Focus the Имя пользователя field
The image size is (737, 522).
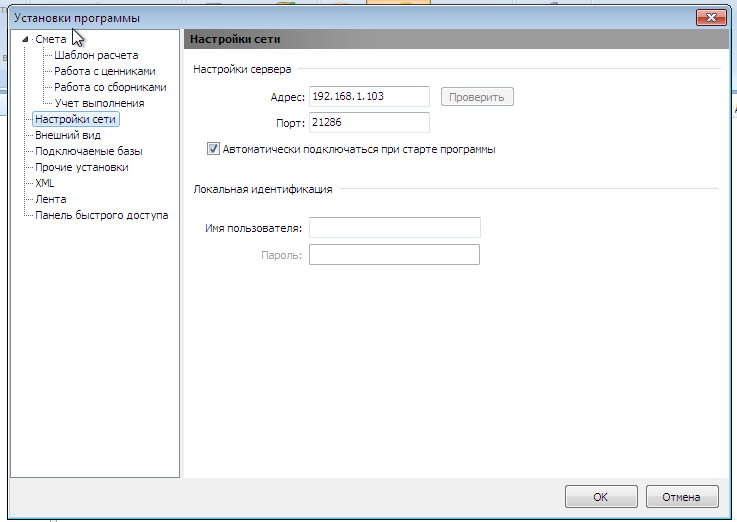[394, 228]
